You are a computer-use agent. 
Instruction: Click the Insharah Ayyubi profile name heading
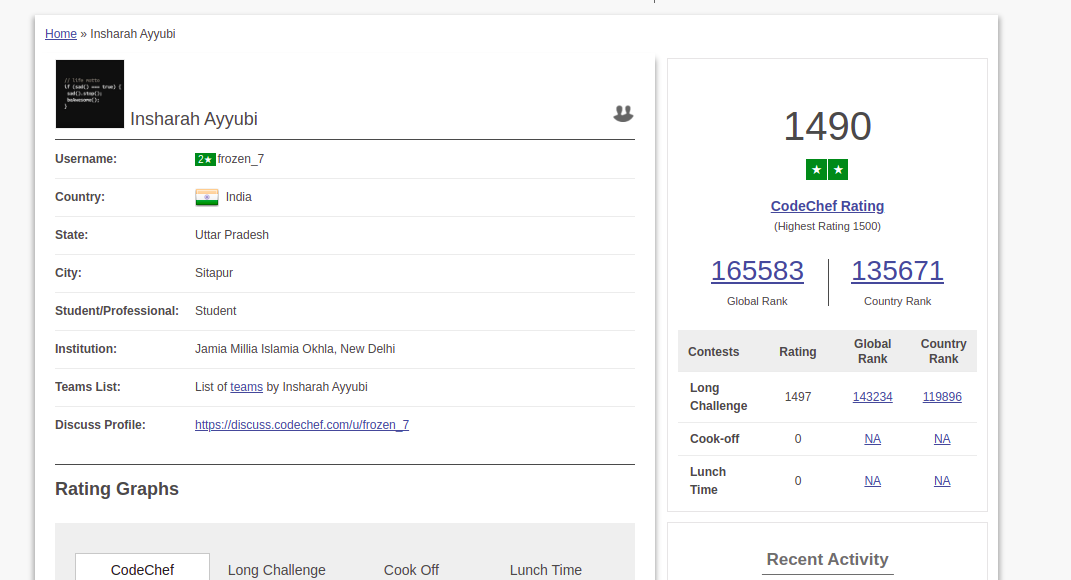tap(194, 119)
